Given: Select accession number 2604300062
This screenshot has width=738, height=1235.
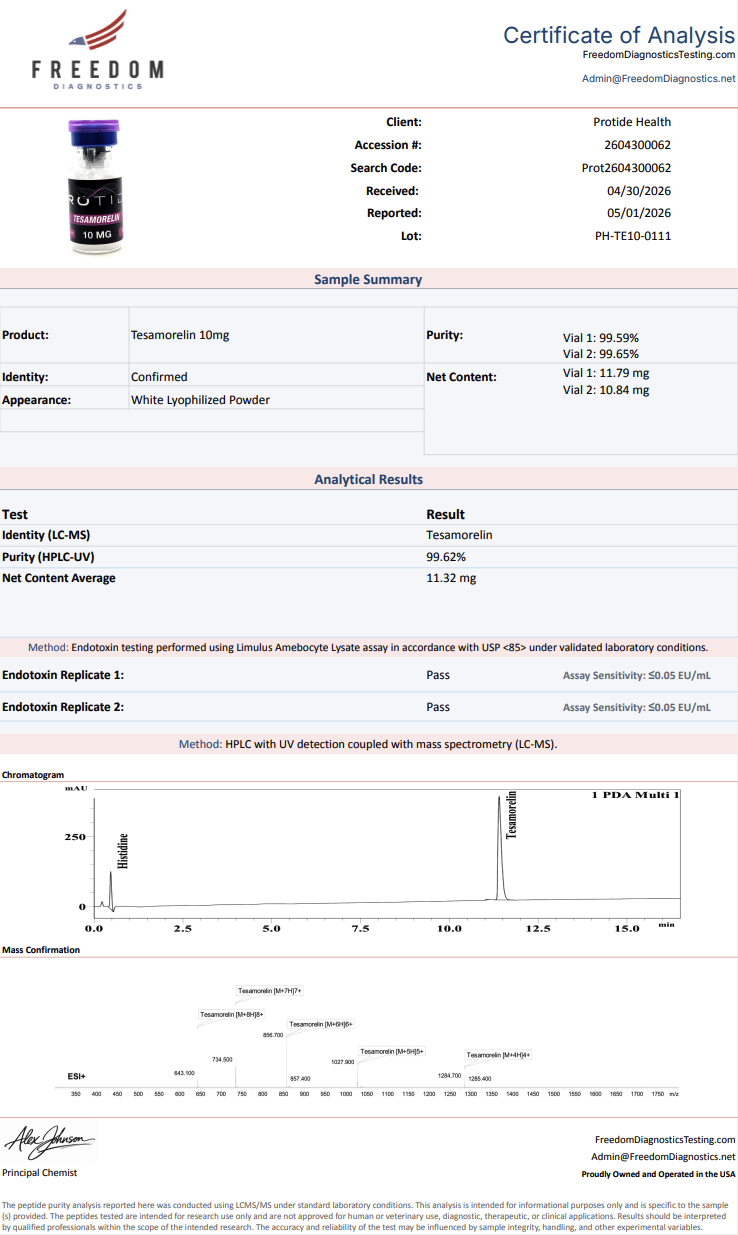Looking at the screenshot, I should coord(638,145).
